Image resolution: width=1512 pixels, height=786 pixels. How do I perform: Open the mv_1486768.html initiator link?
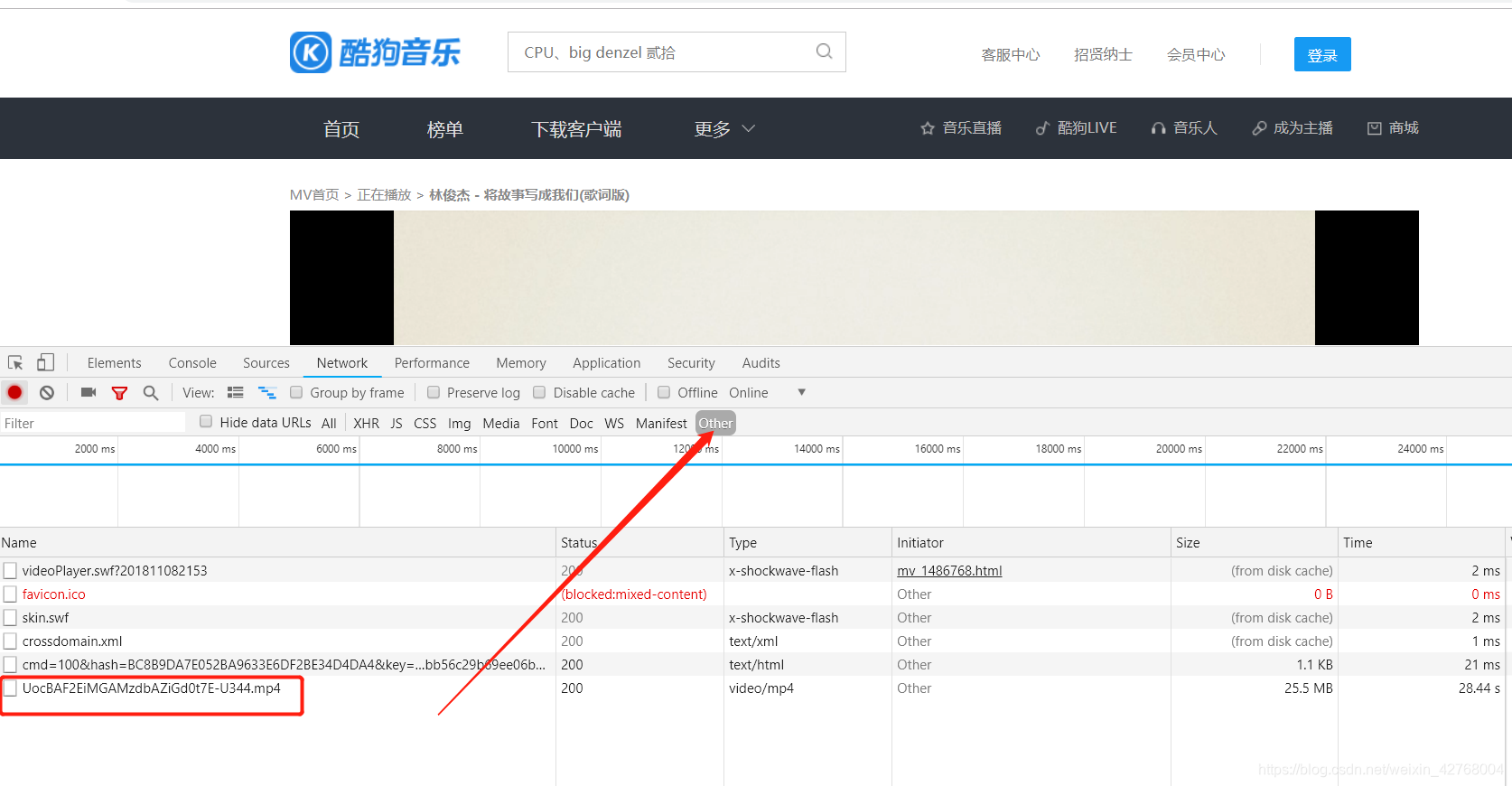click(949, 570)
